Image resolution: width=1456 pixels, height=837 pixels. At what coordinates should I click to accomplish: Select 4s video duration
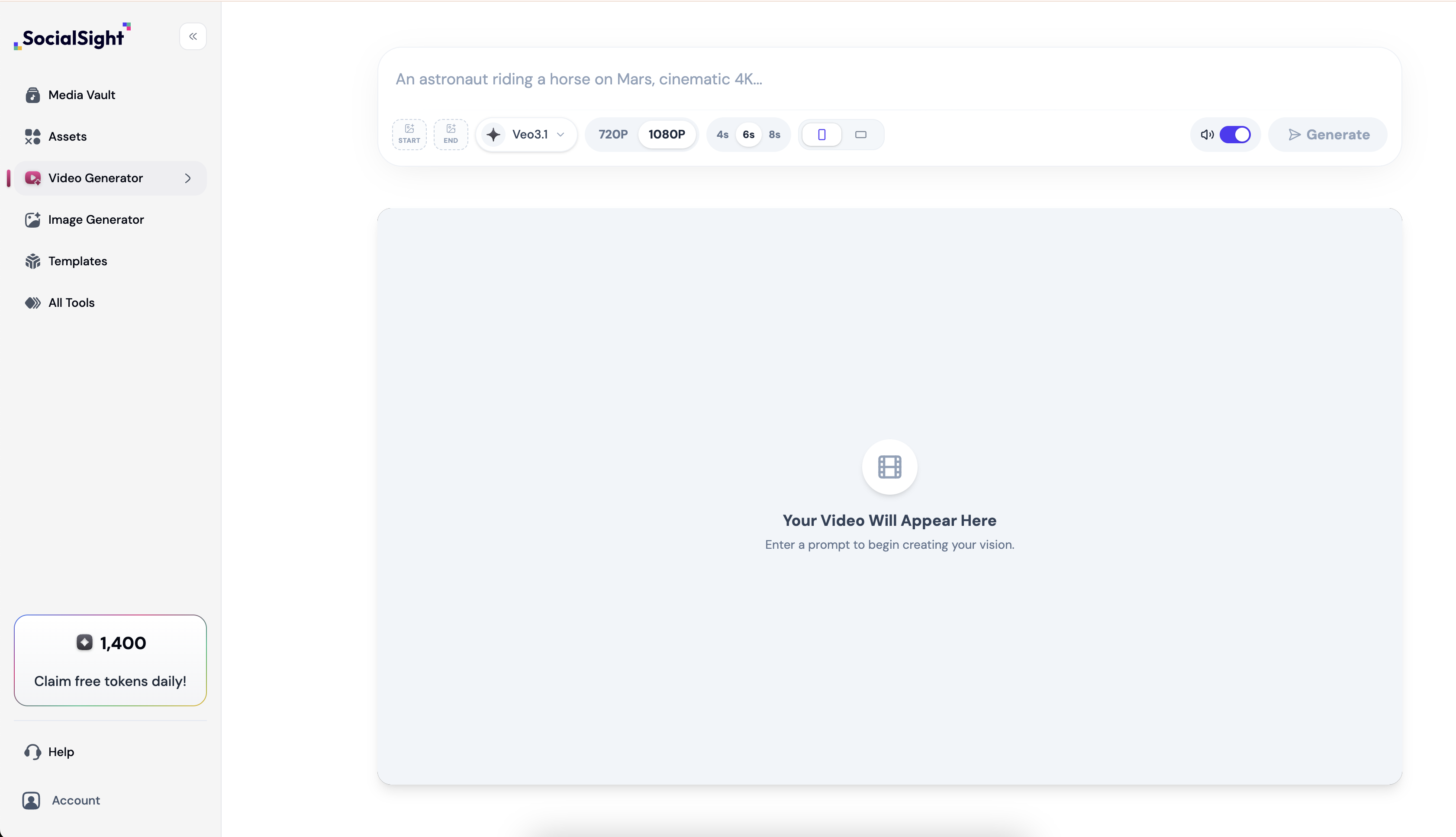coord(722,135)
